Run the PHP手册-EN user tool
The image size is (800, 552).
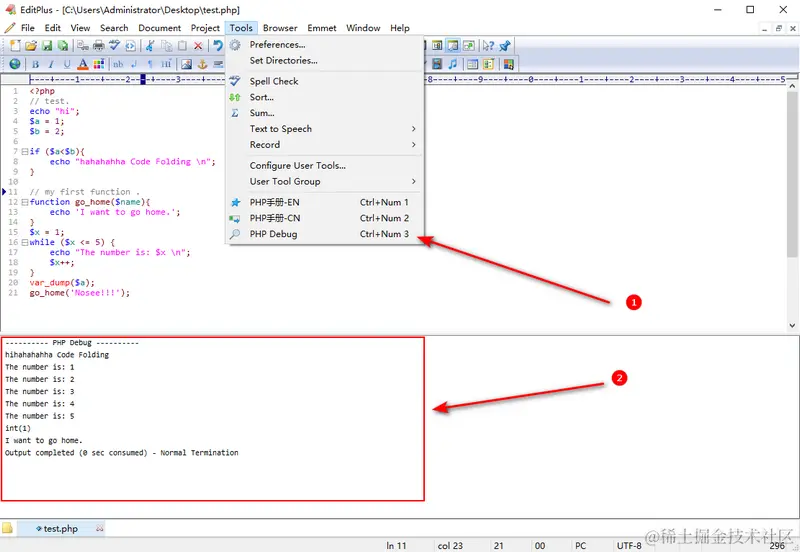pyautogui.click(x=324, y=203)
